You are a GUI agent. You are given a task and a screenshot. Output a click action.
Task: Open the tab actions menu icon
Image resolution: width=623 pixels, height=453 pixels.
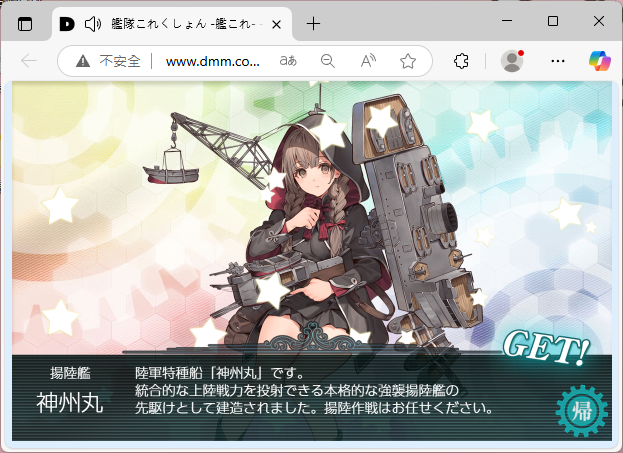[25, 24]
